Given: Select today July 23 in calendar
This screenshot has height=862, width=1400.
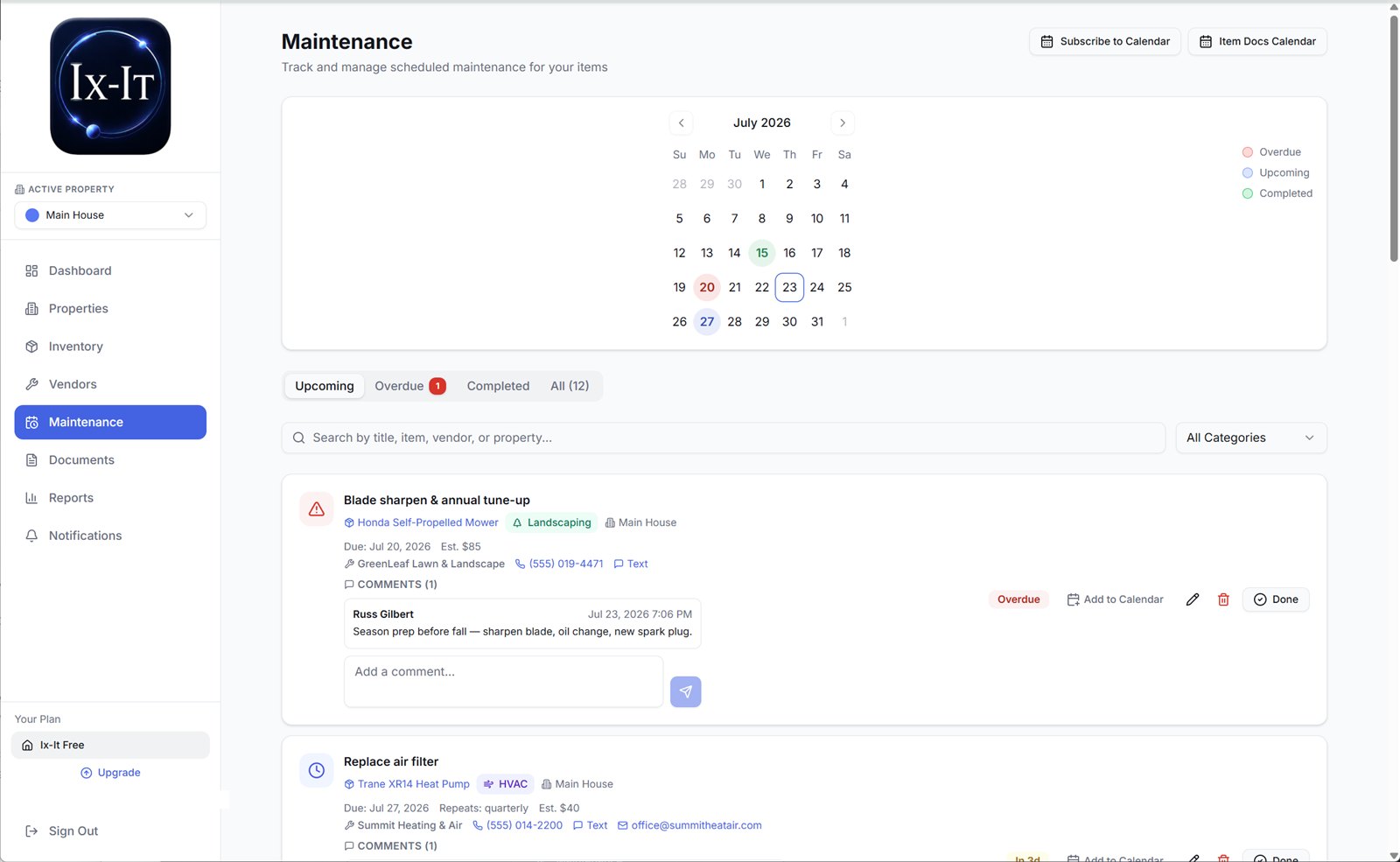Looking at the screenshot, I should [789, 287].
